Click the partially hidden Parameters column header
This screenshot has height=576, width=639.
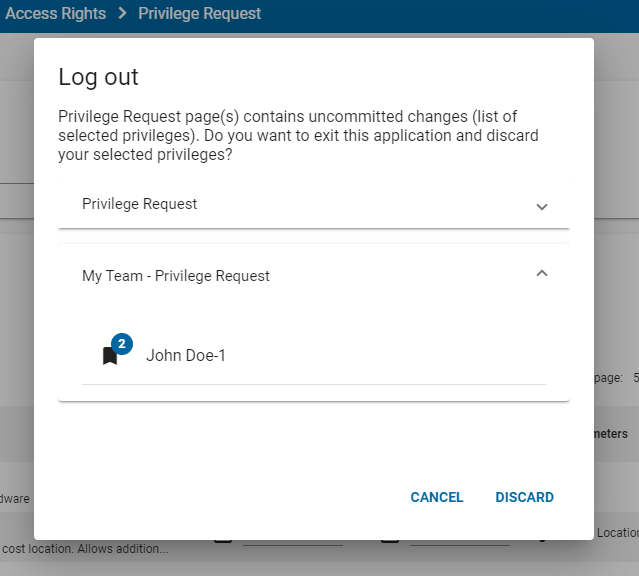(x=611, y=434)
